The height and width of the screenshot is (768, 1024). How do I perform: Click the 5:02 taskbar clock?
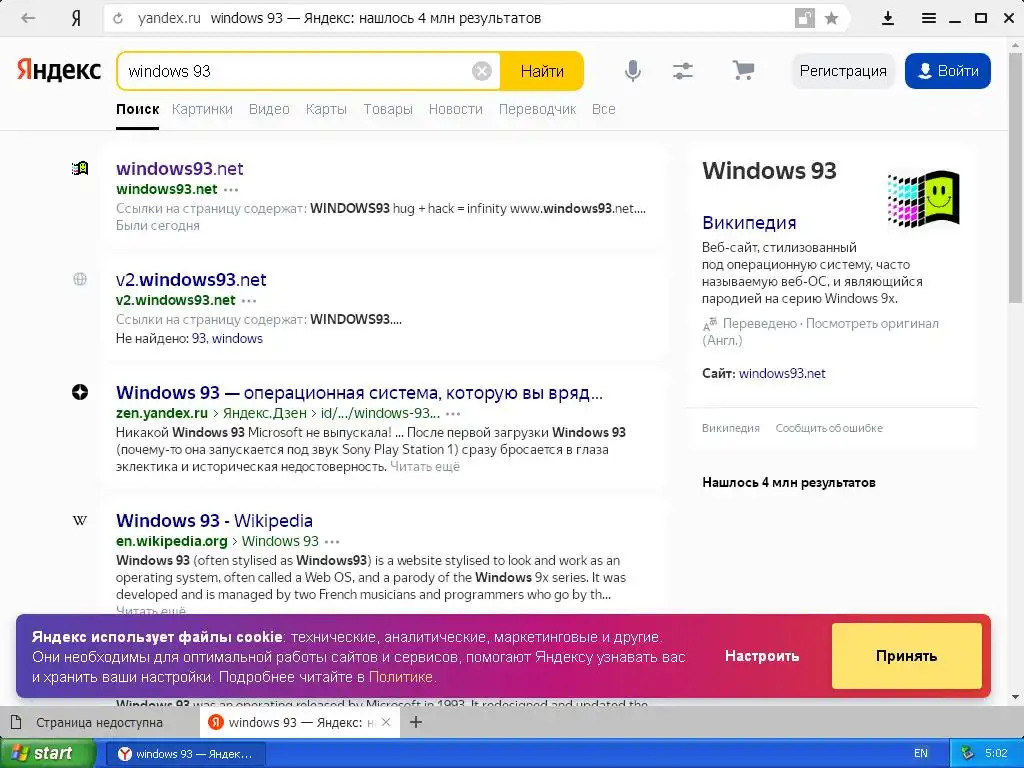pyautogui.click(x=996, y=753)
